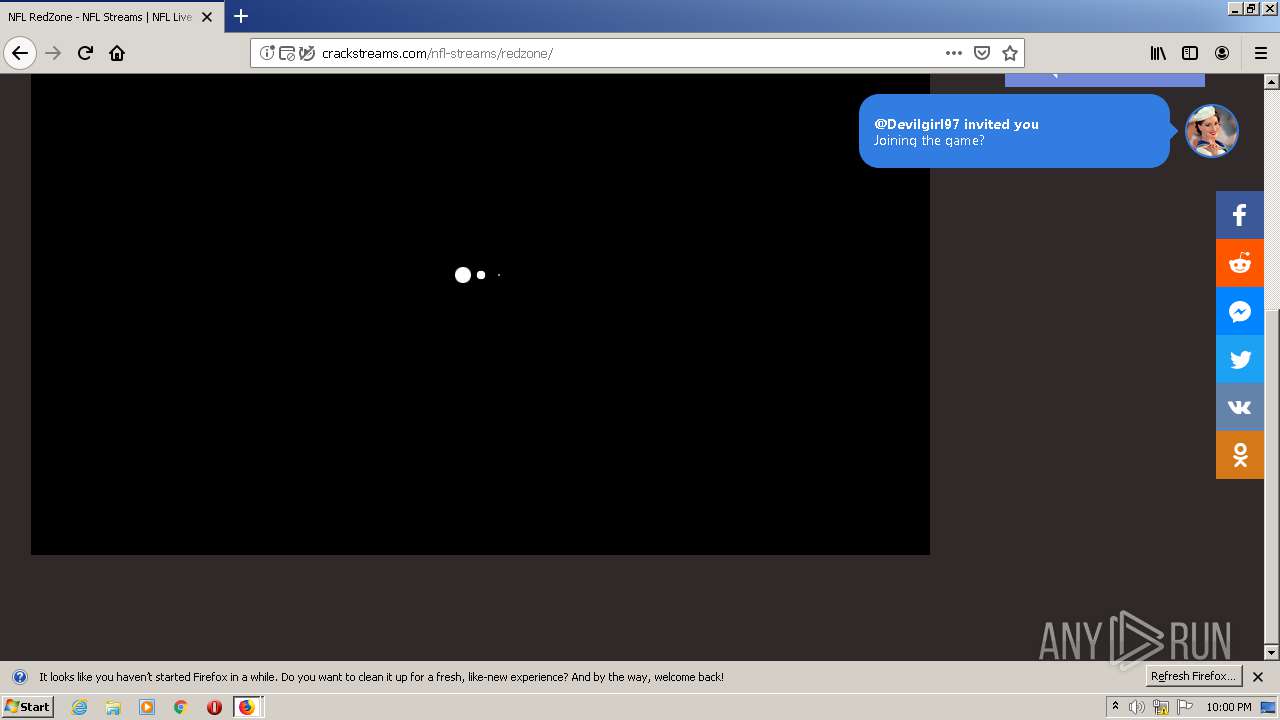Open the Devilgirl97 invitation popup

tap(1014, 131)
